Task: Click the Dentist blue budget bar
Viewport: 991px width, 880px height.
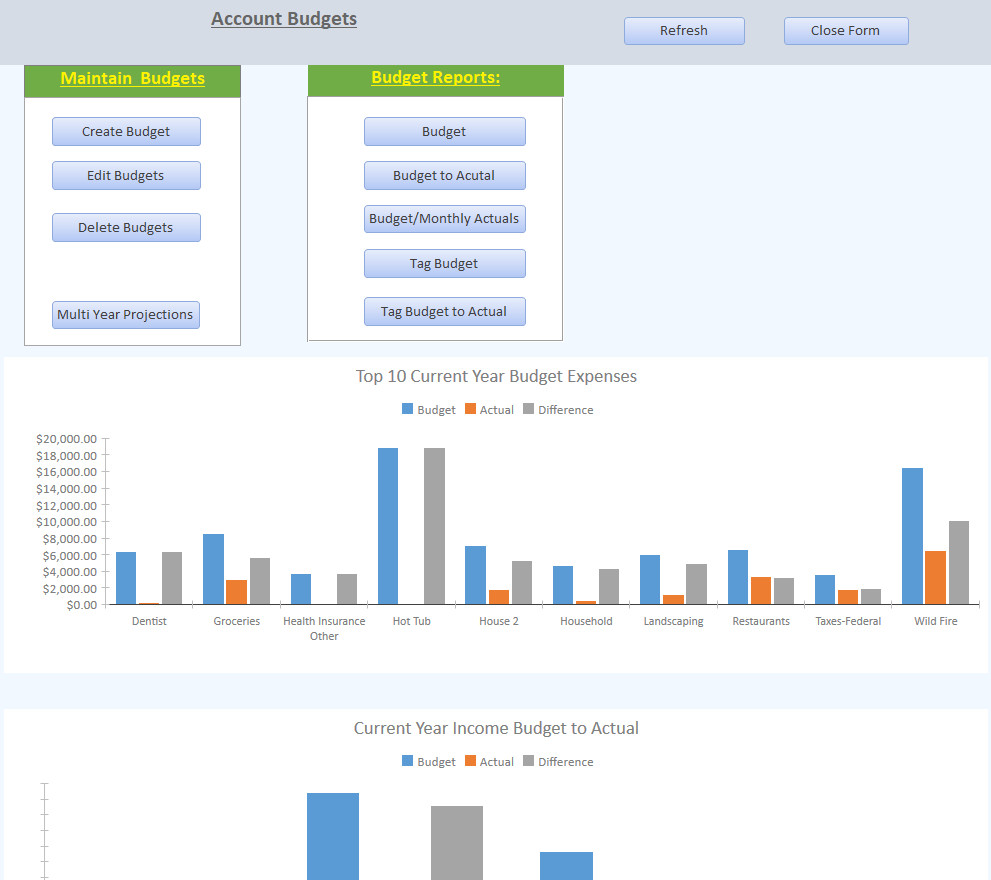Action: click(126, 578)
